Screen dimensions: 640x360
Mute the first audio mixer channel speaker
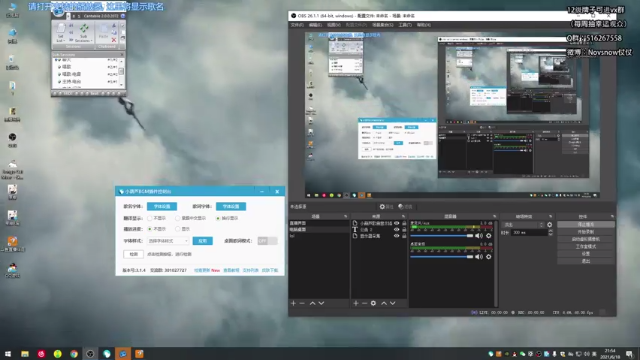click(479, 236)
